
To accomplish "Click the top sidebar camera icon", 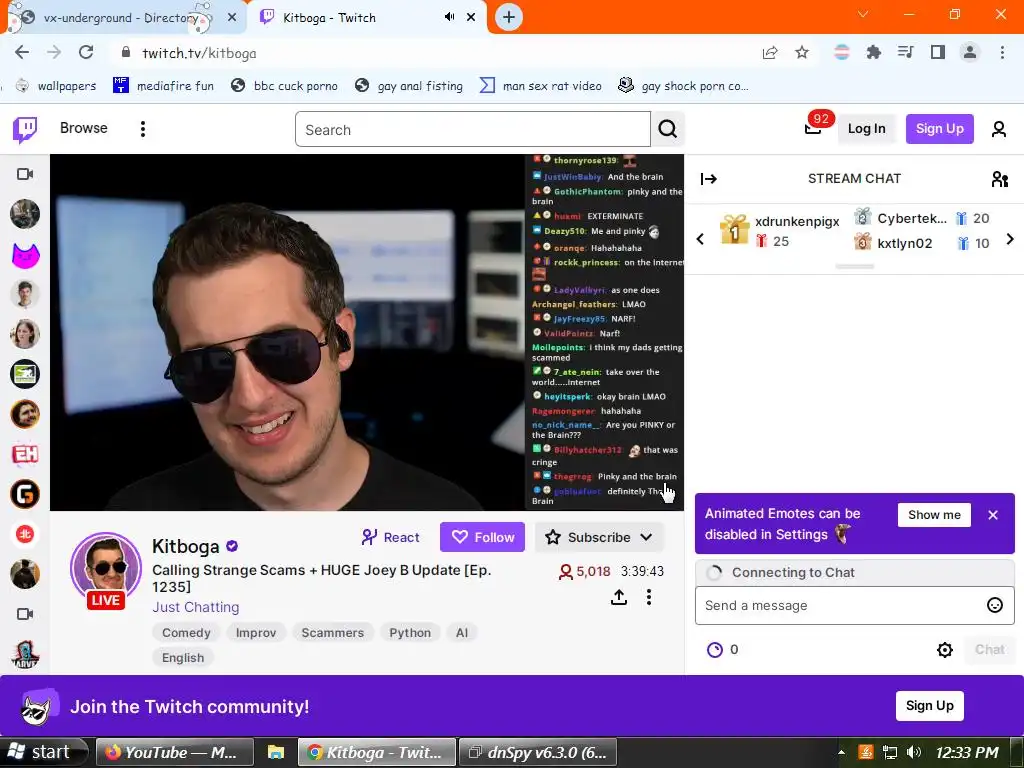I will (25, 174).
